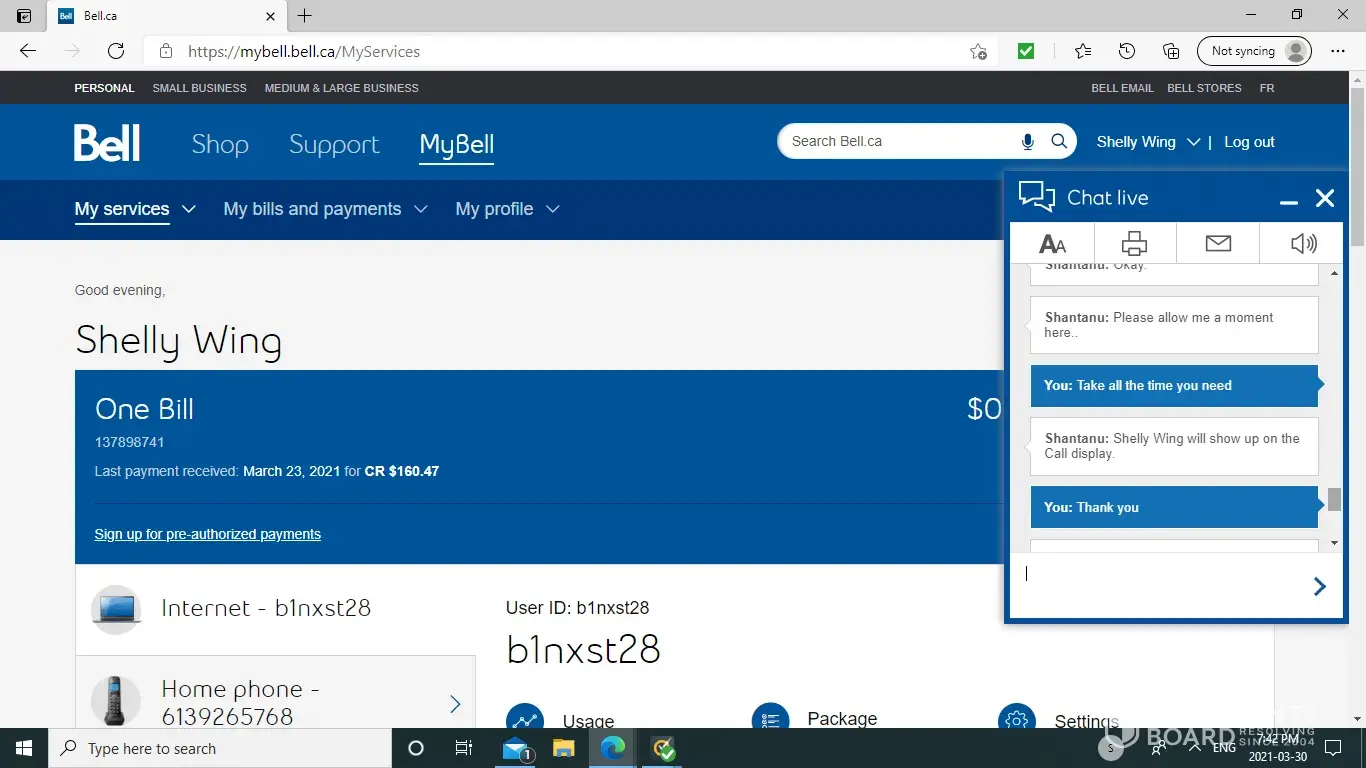
Task: Open Task View on the taskbar
Action: click(x=464, y=748)
